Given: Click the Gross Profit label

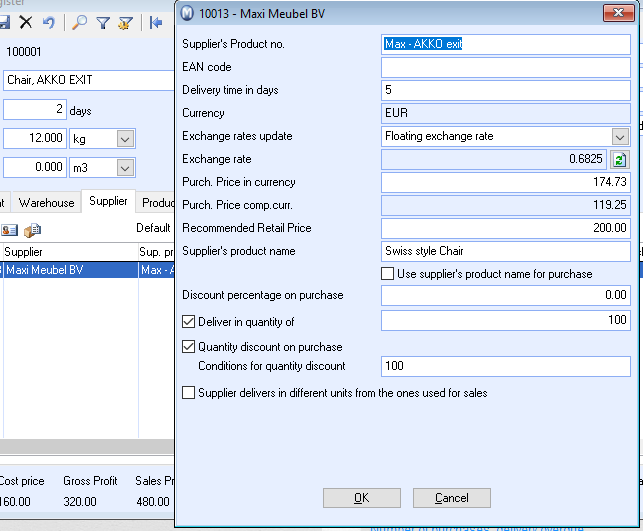Looking at the screenshot, I should pos(90,481).
